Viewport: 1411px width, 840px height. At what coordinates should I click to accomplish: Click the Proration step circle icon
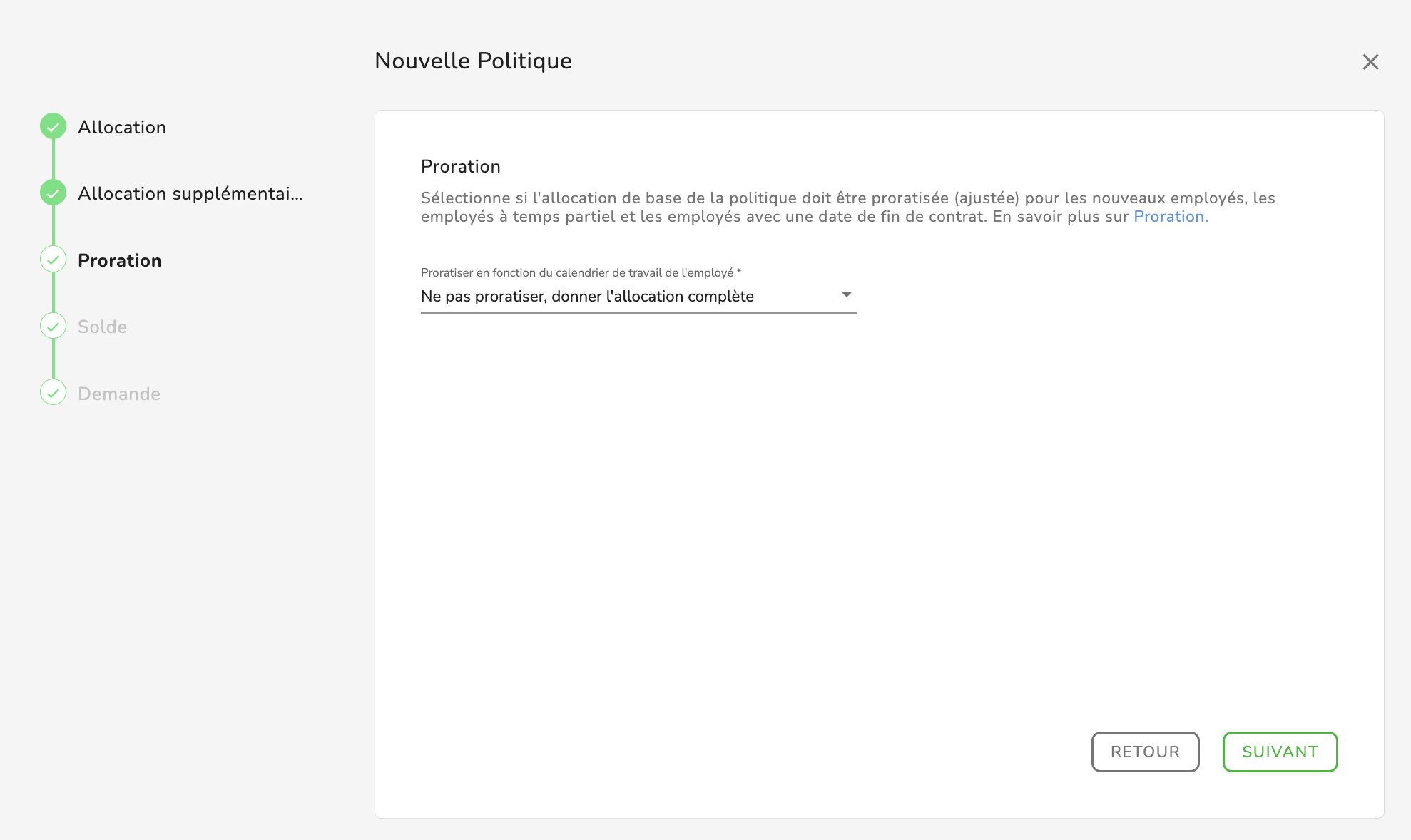pos(53,260)
